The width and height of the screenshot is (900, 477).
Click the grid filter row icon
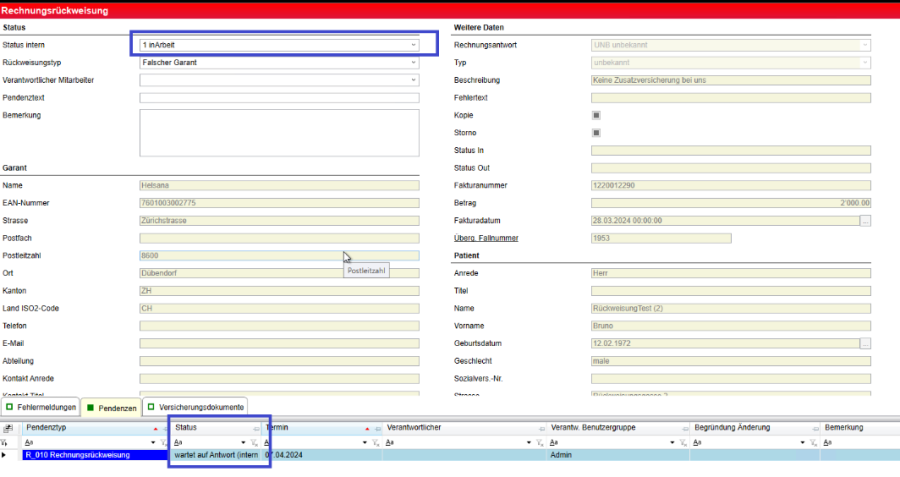click(8, 441)
